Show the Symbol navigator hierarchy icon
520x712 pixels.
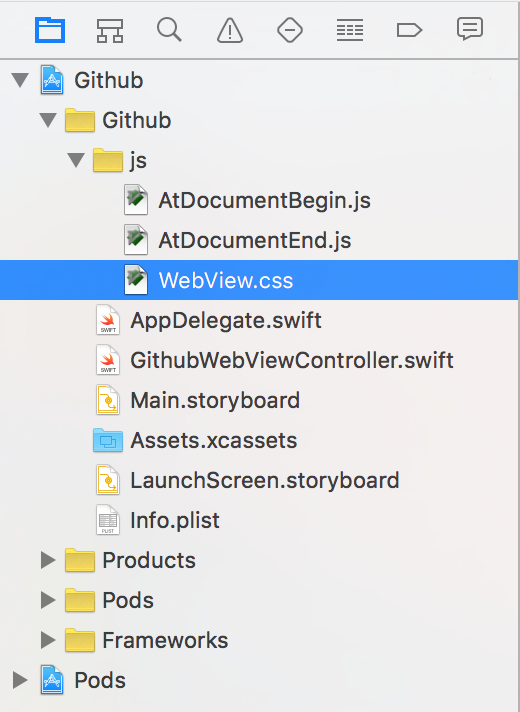[110, 30]
